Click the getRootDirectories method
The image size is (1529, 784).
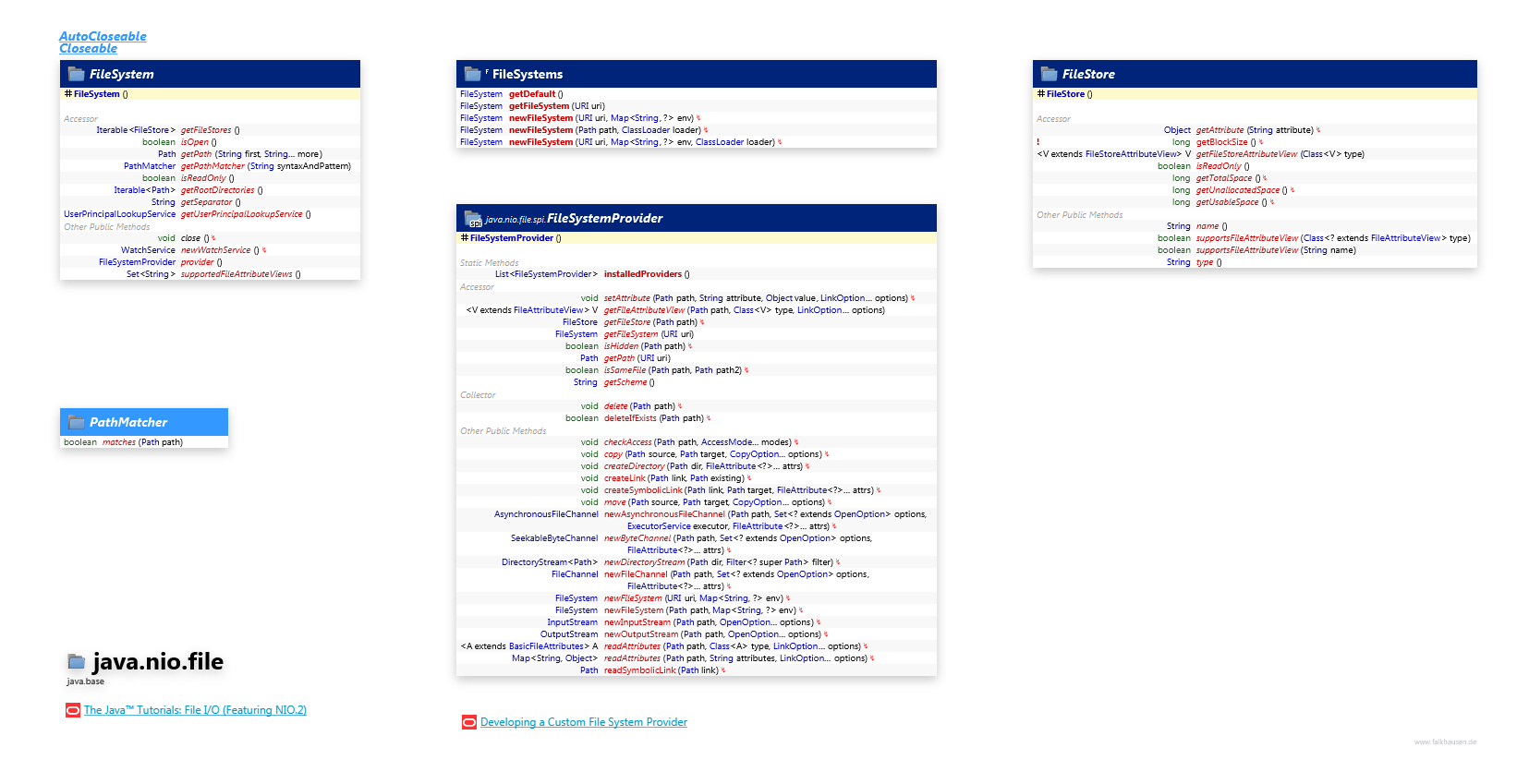[217, 190]
